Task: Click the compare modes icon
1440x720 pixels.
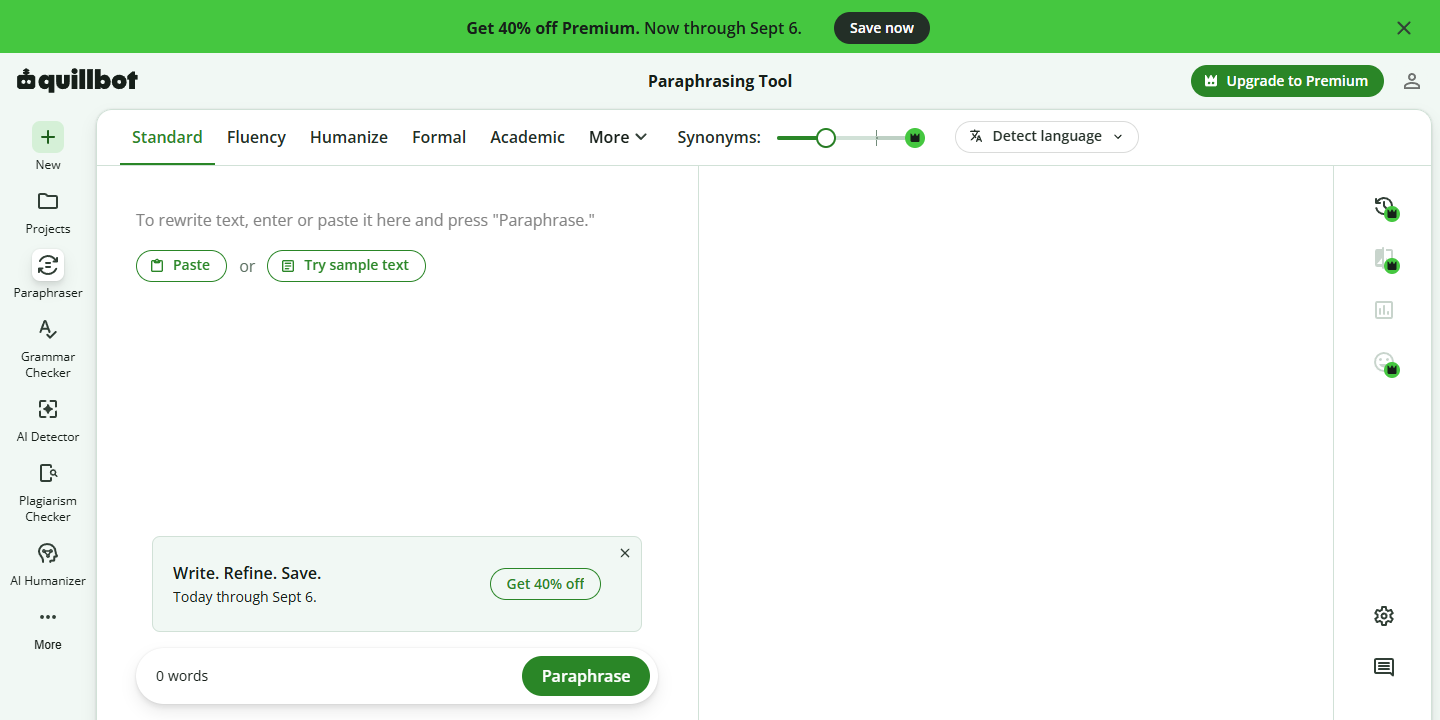Action: [x=1384, y=259]
